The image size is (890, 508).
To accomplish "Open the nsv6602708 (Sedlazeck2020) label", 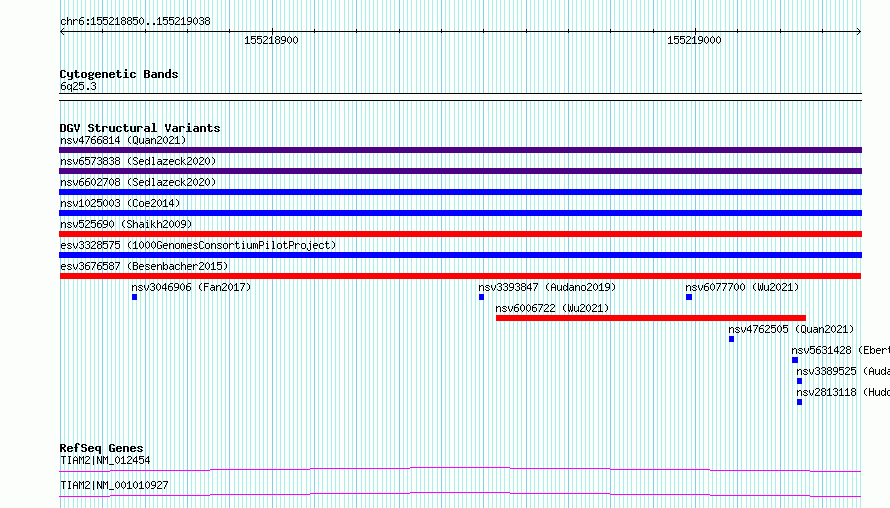I will pyautogui.click(x=138, y=182).
